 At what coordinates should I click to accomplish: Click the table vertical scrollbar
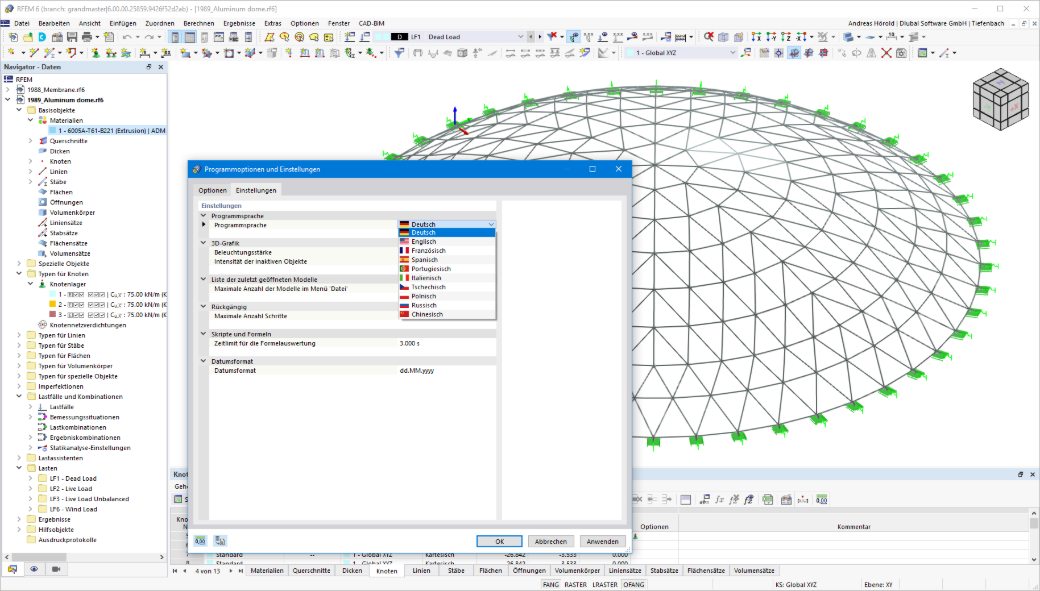coord(1033,536)
